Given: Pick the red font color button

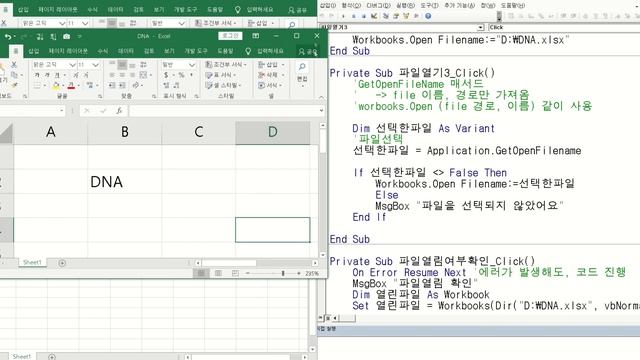Looking at the screenshot, I should (71, 85).
